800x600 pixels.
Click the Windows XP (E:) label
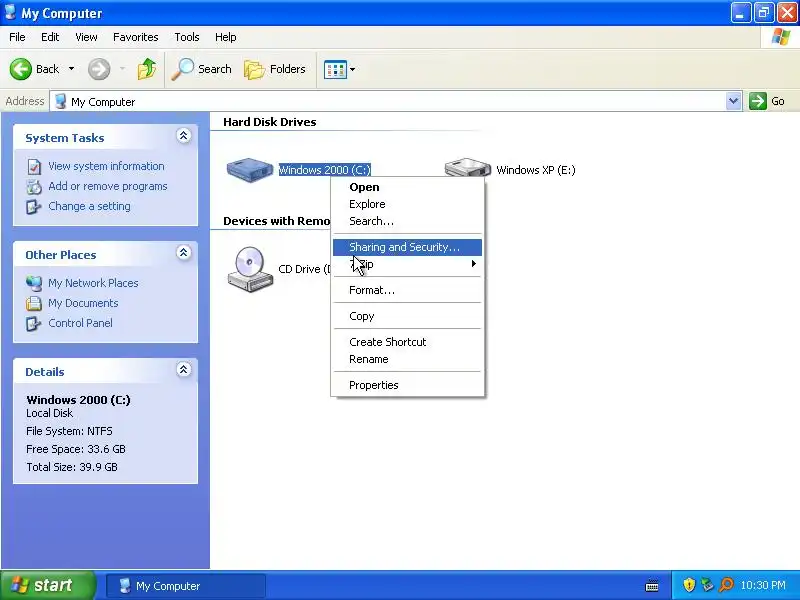[536, 170]
